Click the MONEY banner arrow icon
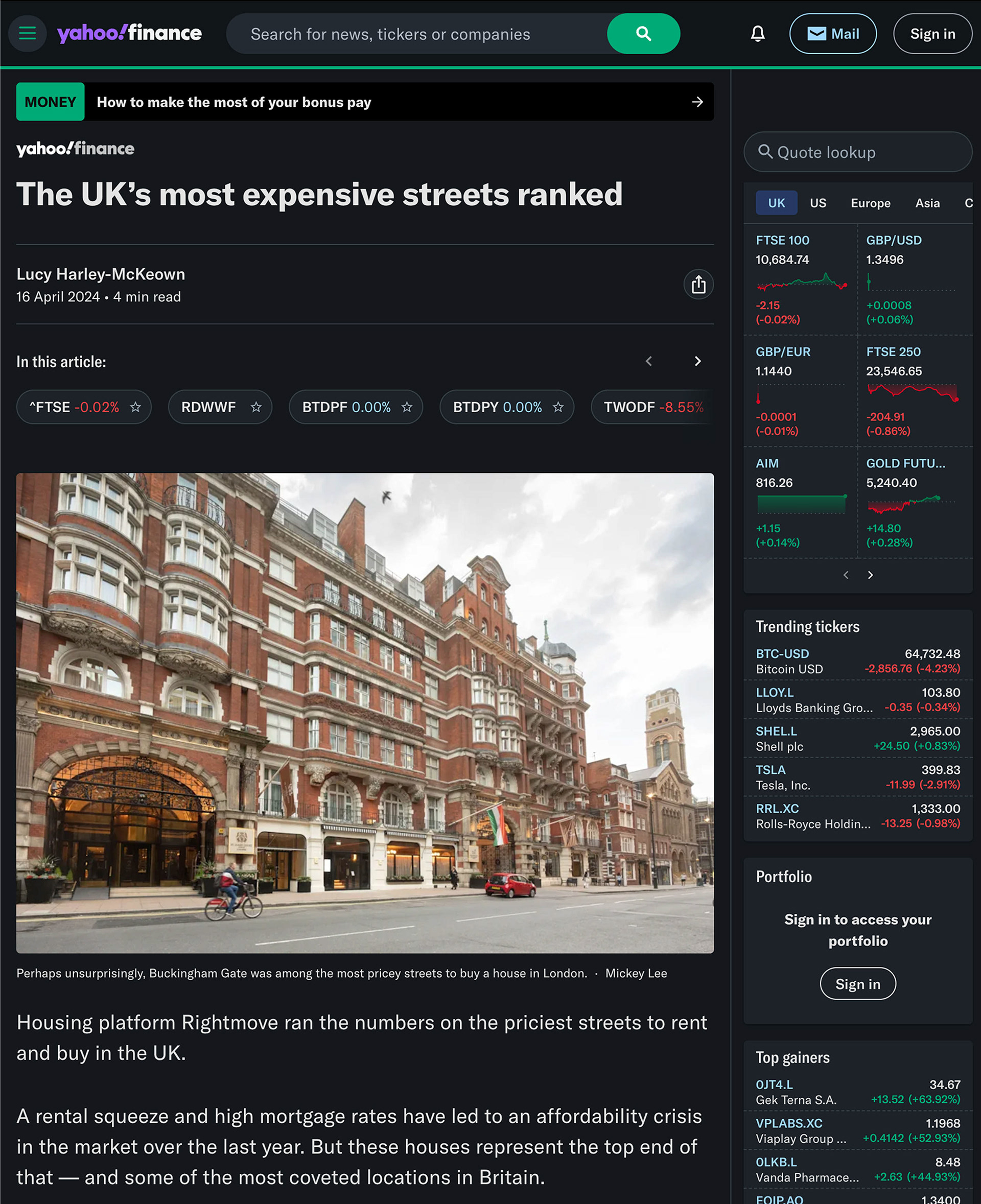Image resolution: width=981 pixels, height=1204 pixels. pos(697,102)
